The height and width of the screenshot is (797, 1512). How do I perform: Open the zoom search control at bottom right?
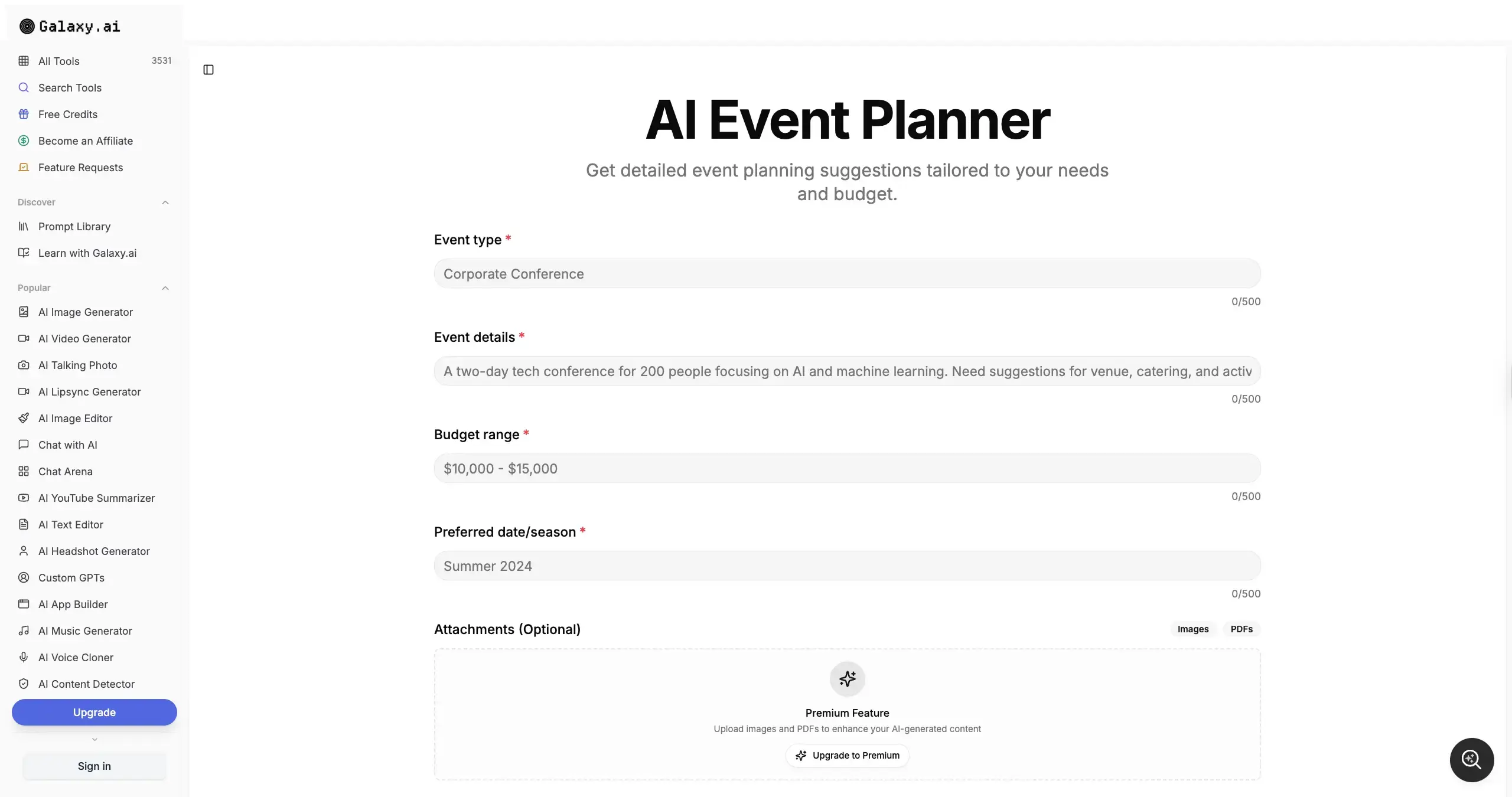click(x=1471, y=760)
